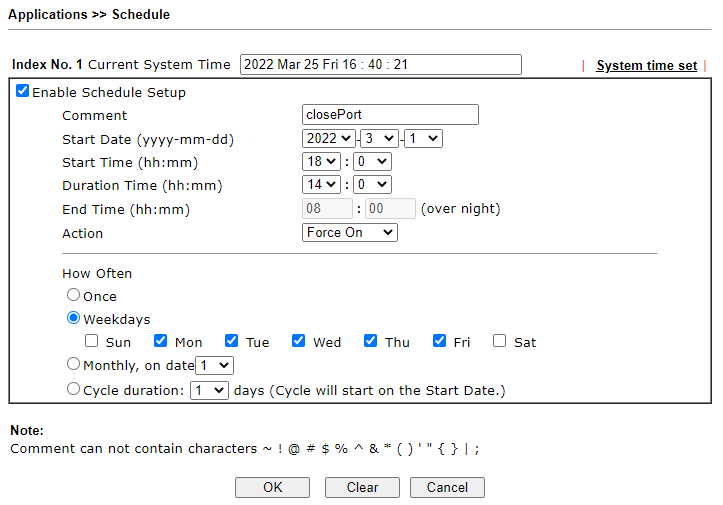723x505 pixels.
Task: Open the Start Time hour dropdown
Action: tap(321, 161)
